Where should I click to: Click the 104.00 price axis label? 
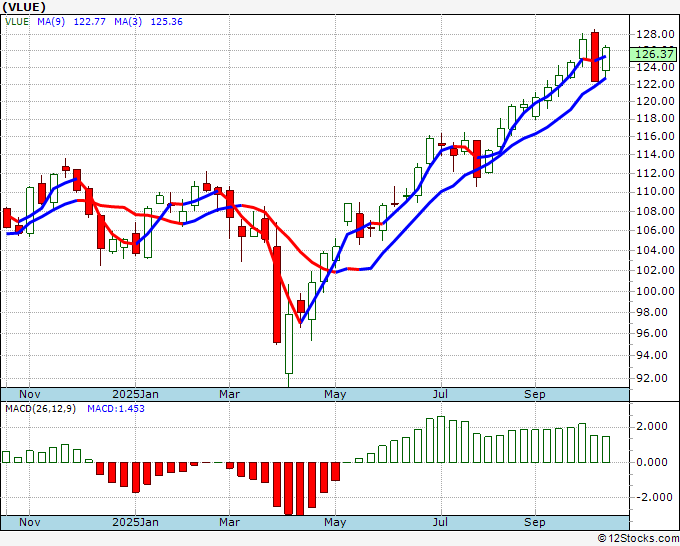pyautogui.click(x=655, y=250)
